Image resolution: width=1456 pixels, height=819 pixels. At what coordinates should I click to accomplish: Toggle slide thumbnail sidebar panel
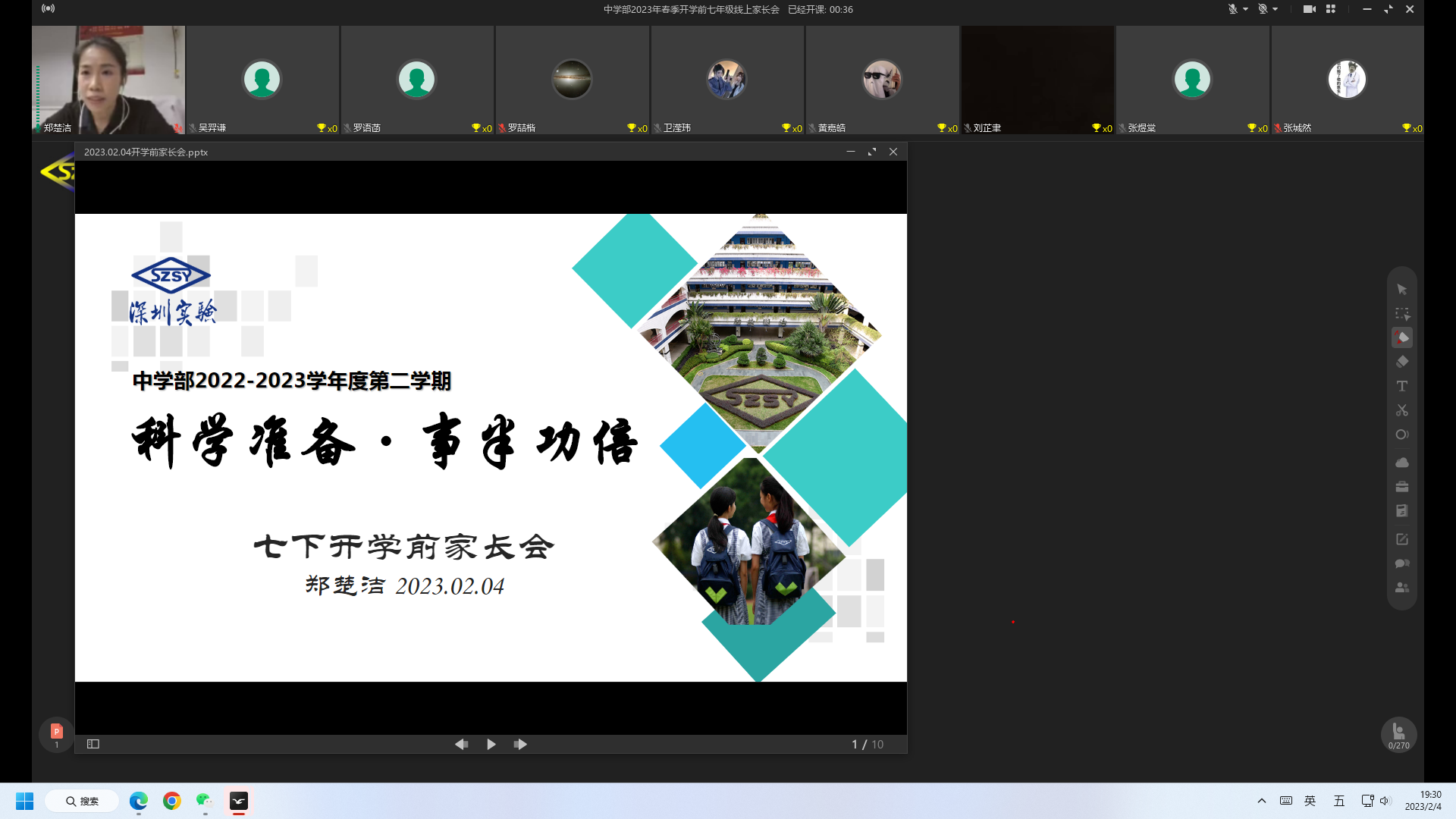click(x=93, y=744)
